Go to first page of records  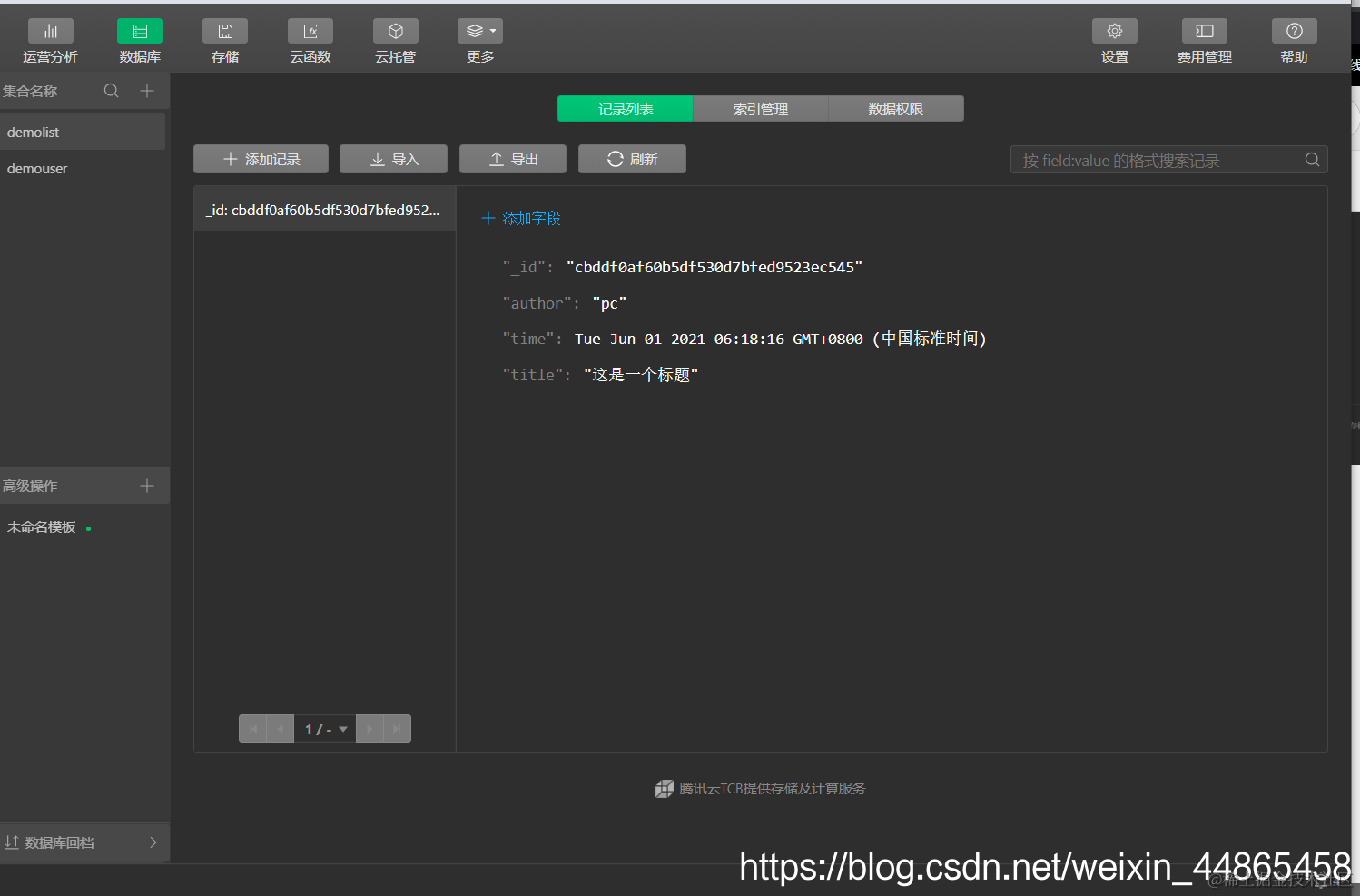coord(252,729)
